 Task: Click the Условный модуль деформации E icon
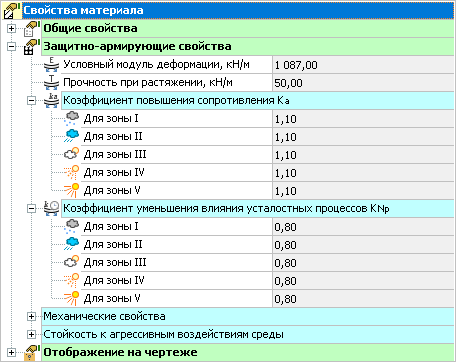[52, 65]
